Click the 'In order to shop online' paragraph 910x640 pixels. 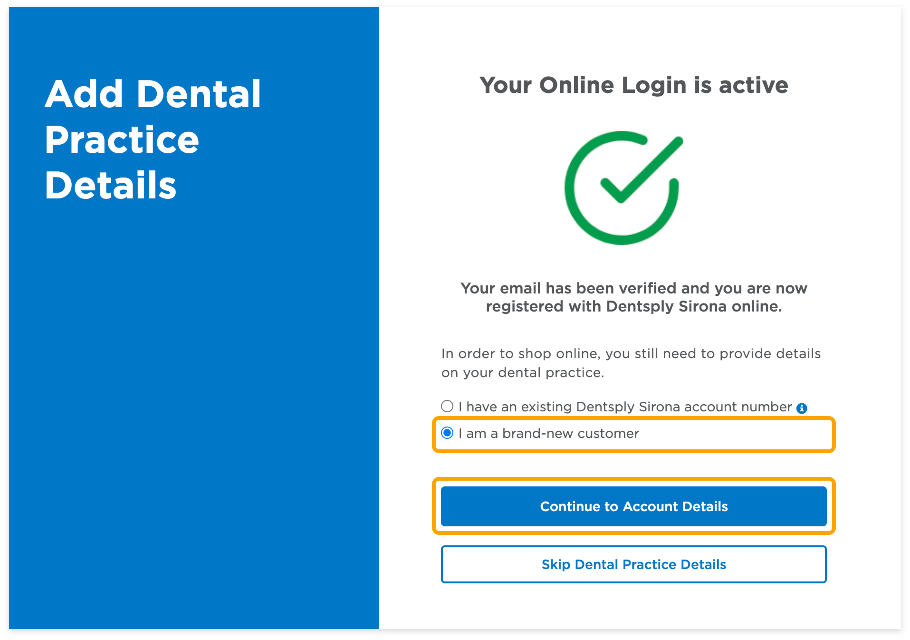click(x=631, y=363)
